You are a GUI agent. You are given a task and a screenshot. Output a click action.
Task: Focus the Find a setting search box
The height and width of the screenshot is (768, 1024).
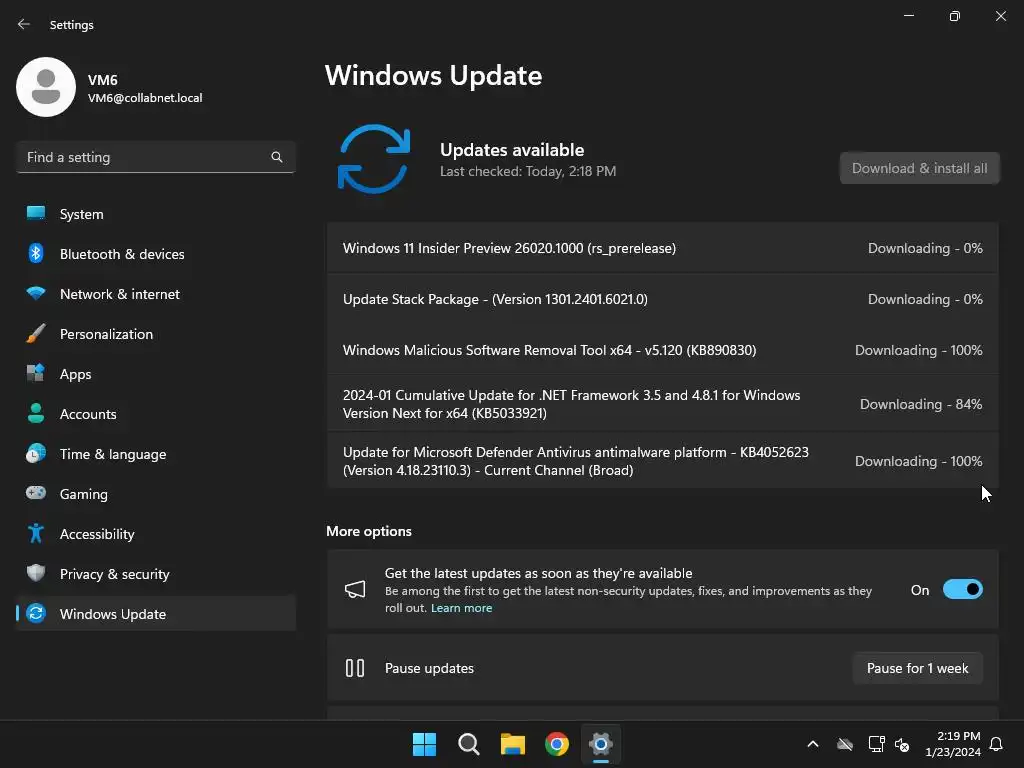[155, 157]
